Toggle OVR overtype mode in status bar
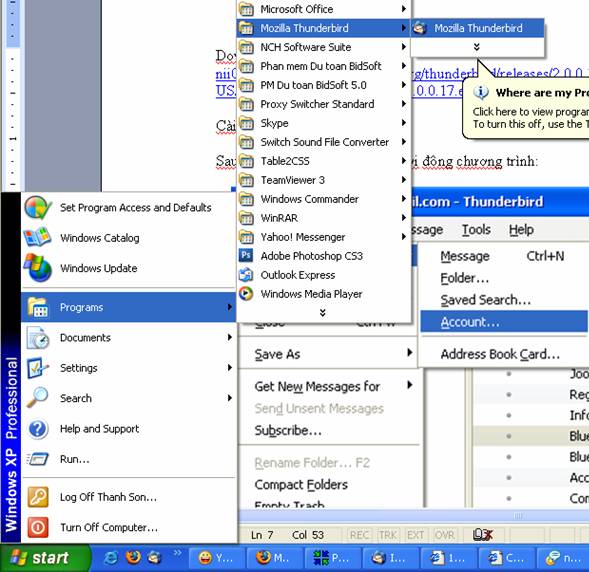 pyautogui.click(x=444, y=535)
